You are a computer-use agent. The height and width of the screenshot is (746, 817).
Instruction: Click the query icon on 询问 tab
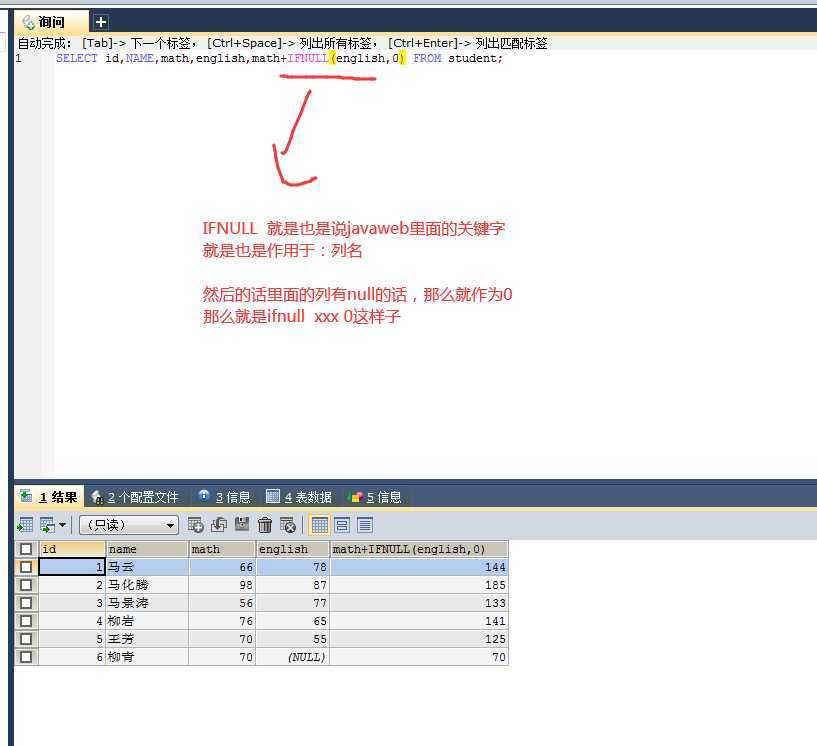pos(28,22)
